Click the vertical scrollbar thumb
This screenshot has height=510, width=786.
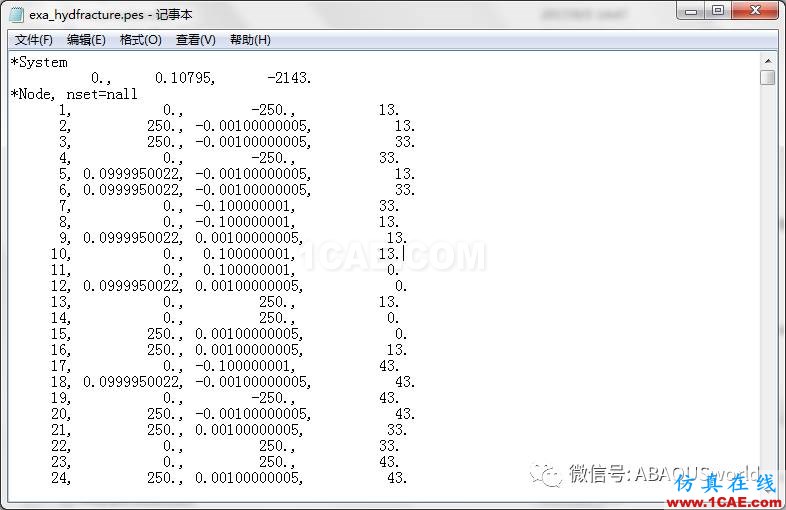coord(767,78)
